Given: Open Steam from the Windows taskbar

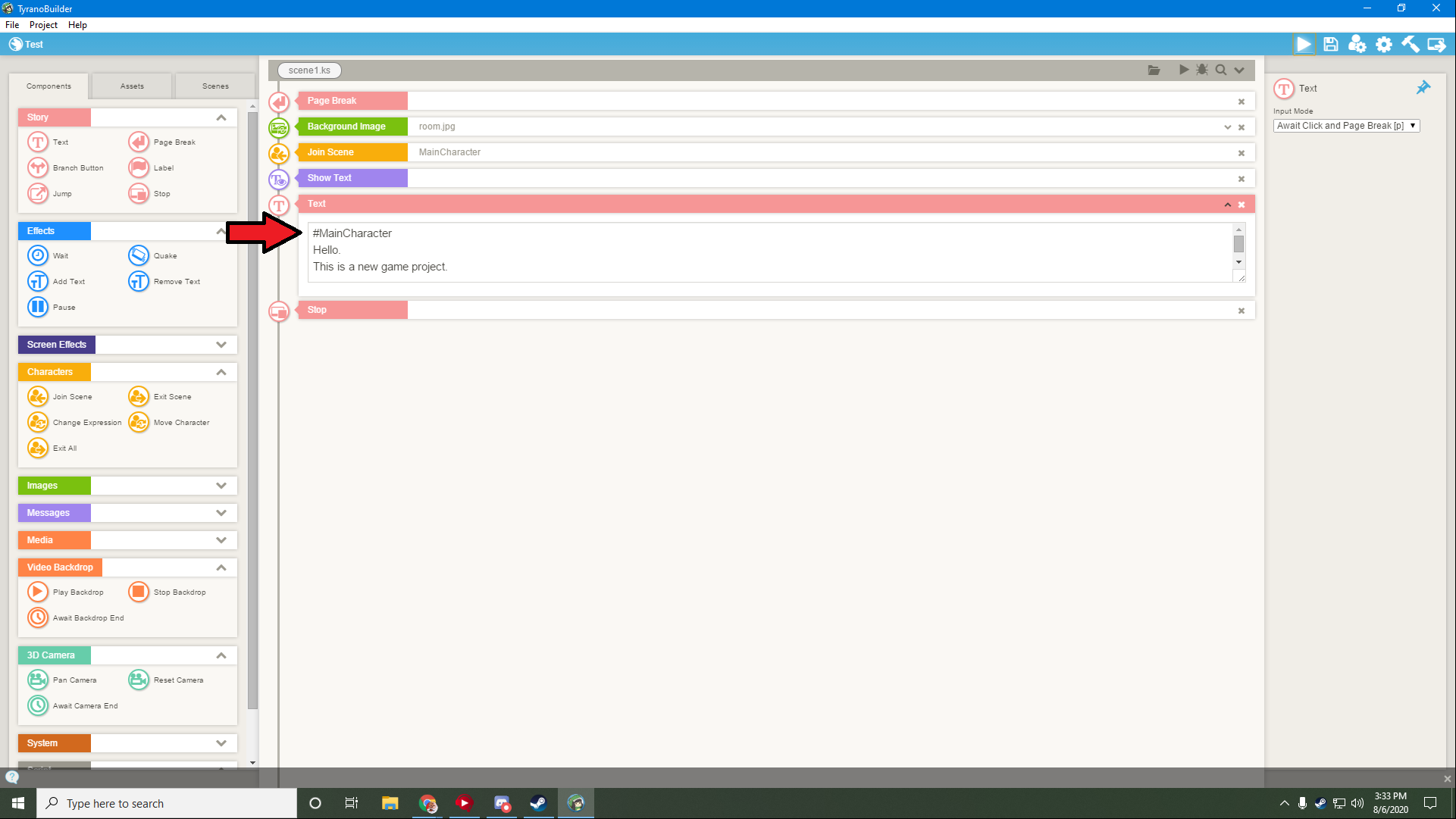Looking at the screenshot, I should point(538,803).
